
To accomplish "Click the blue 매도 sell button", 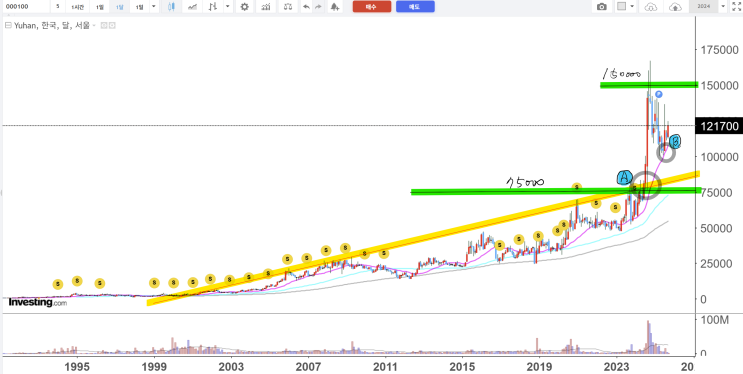I will [x=415, y=7].
